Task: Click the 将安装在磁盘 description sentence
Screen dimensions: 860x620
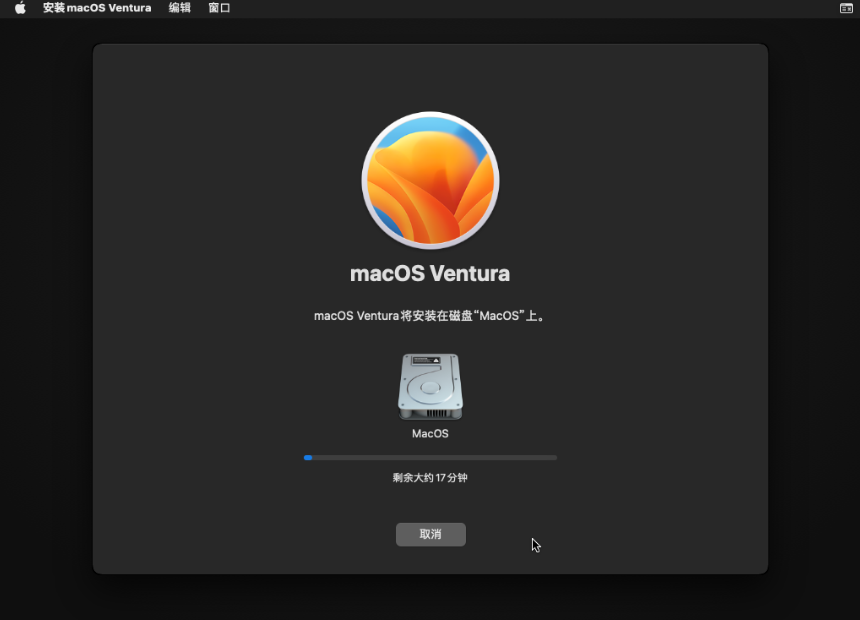Action: (x=430, y=316)
